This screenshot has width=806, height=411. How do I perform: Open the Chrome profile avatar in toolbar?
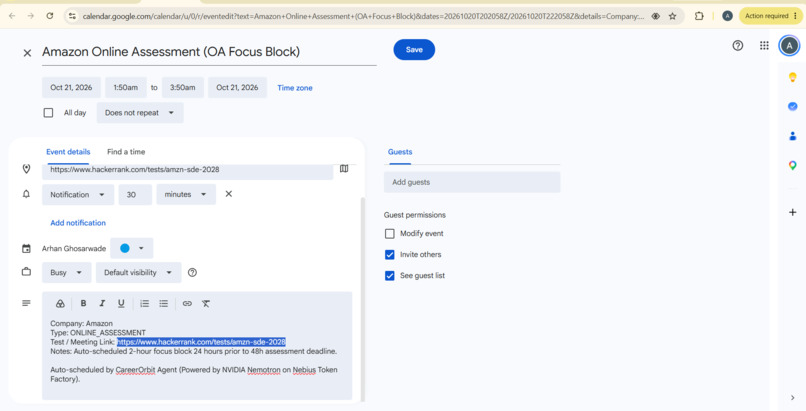pyautogui.click(x=727, y=16)
